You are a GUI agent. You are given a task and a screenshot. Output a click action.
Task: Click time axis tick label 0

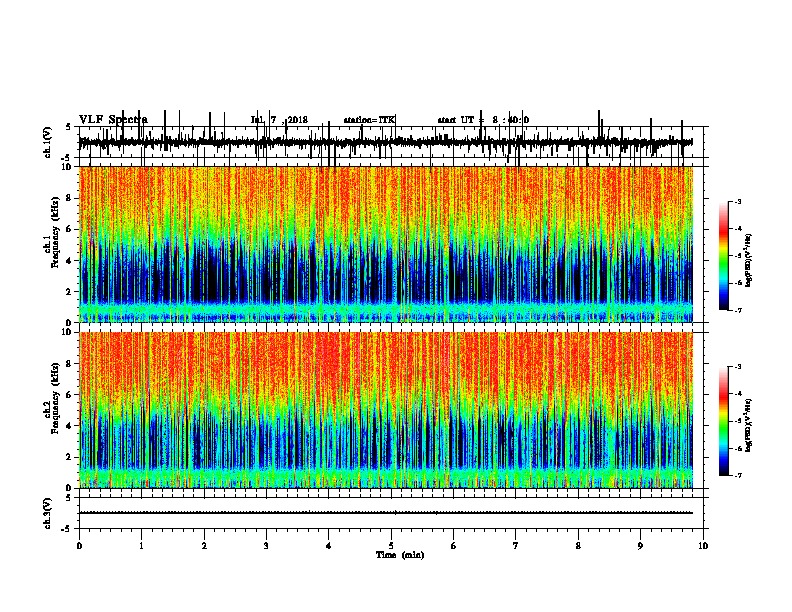click(79, 546)
